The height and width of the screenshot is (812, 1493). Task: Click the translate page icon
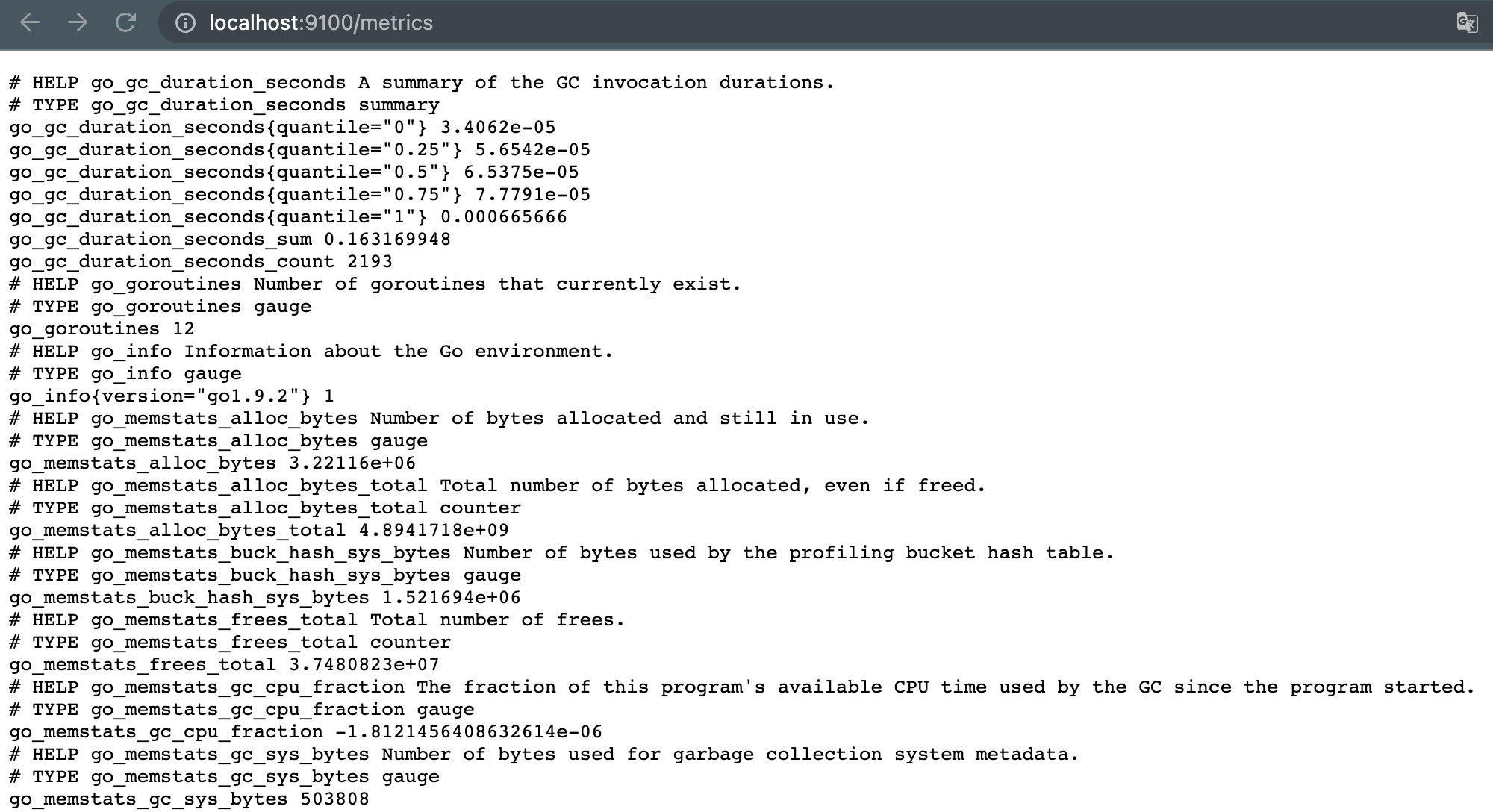coord(1467,23)
